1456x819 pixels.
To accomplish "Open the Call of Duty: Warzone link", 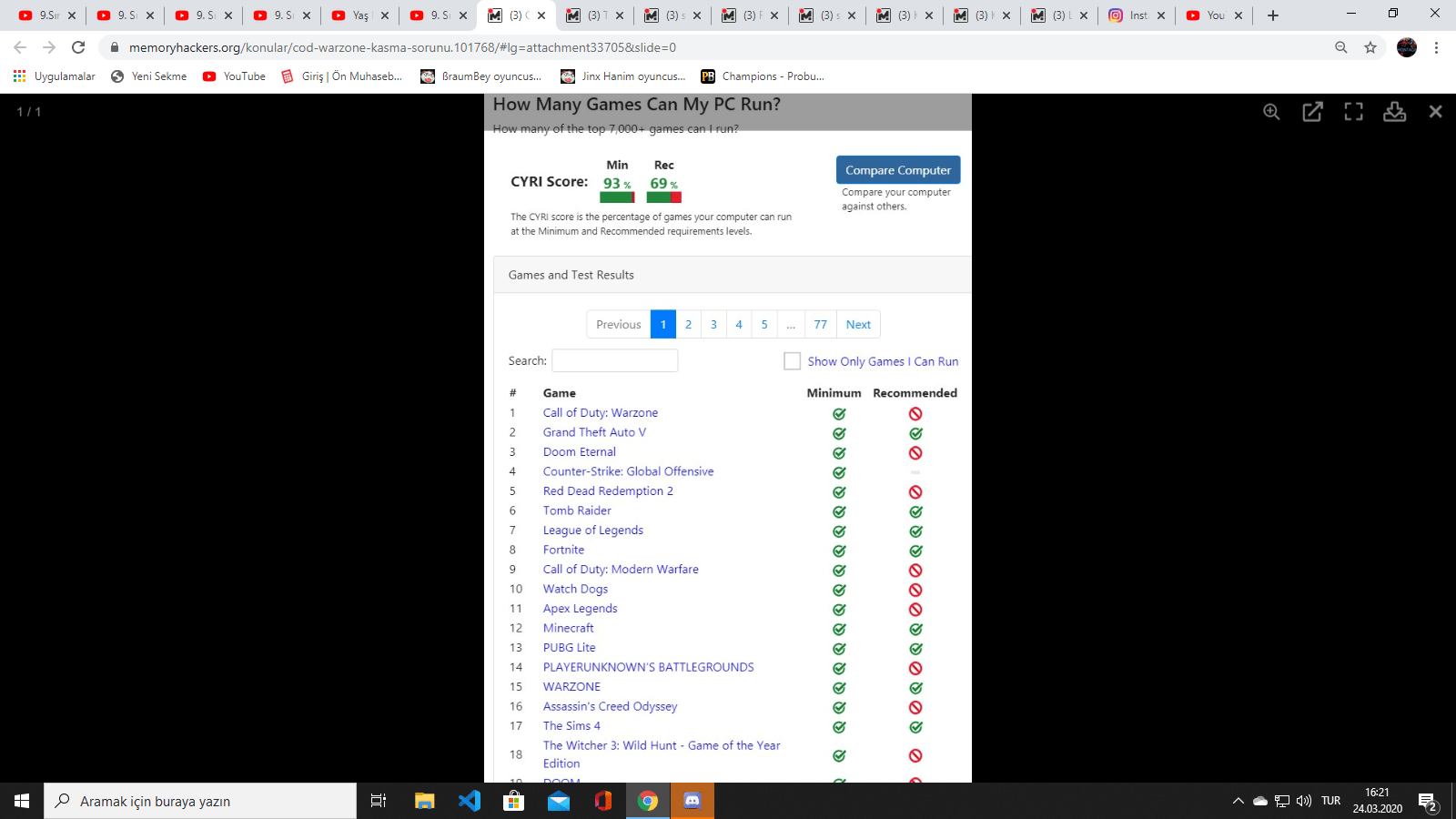I will pyautogui.click(x=601, y=413).
